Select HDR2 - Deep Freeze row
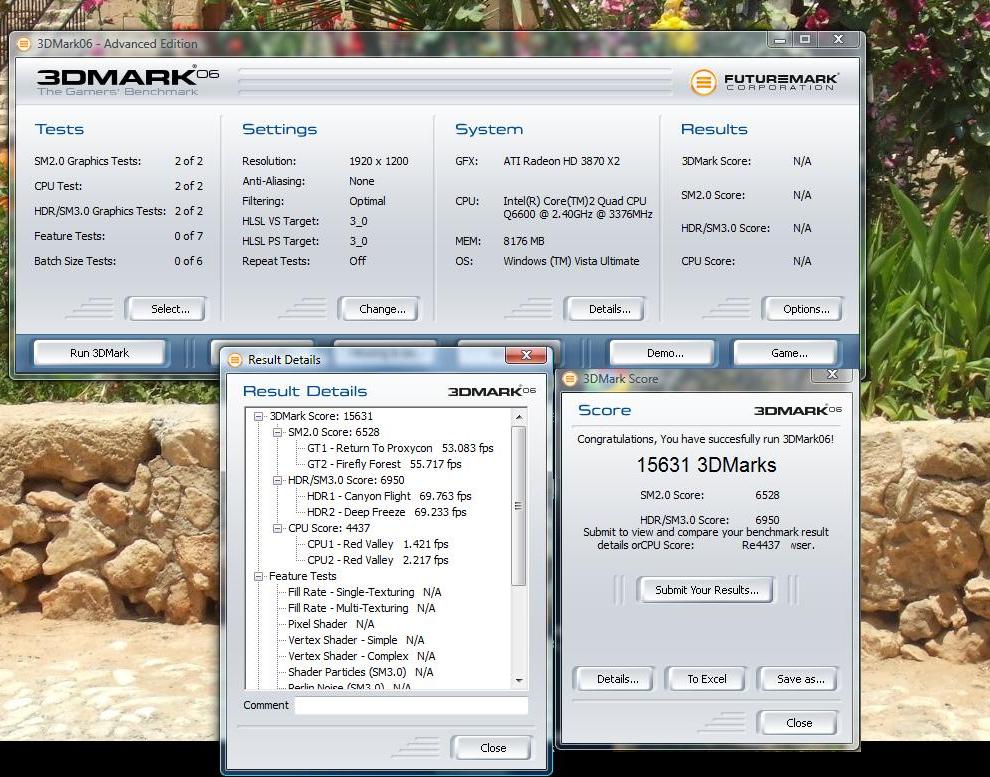This screenshot has height=777, width=990. tap(386, 512)
